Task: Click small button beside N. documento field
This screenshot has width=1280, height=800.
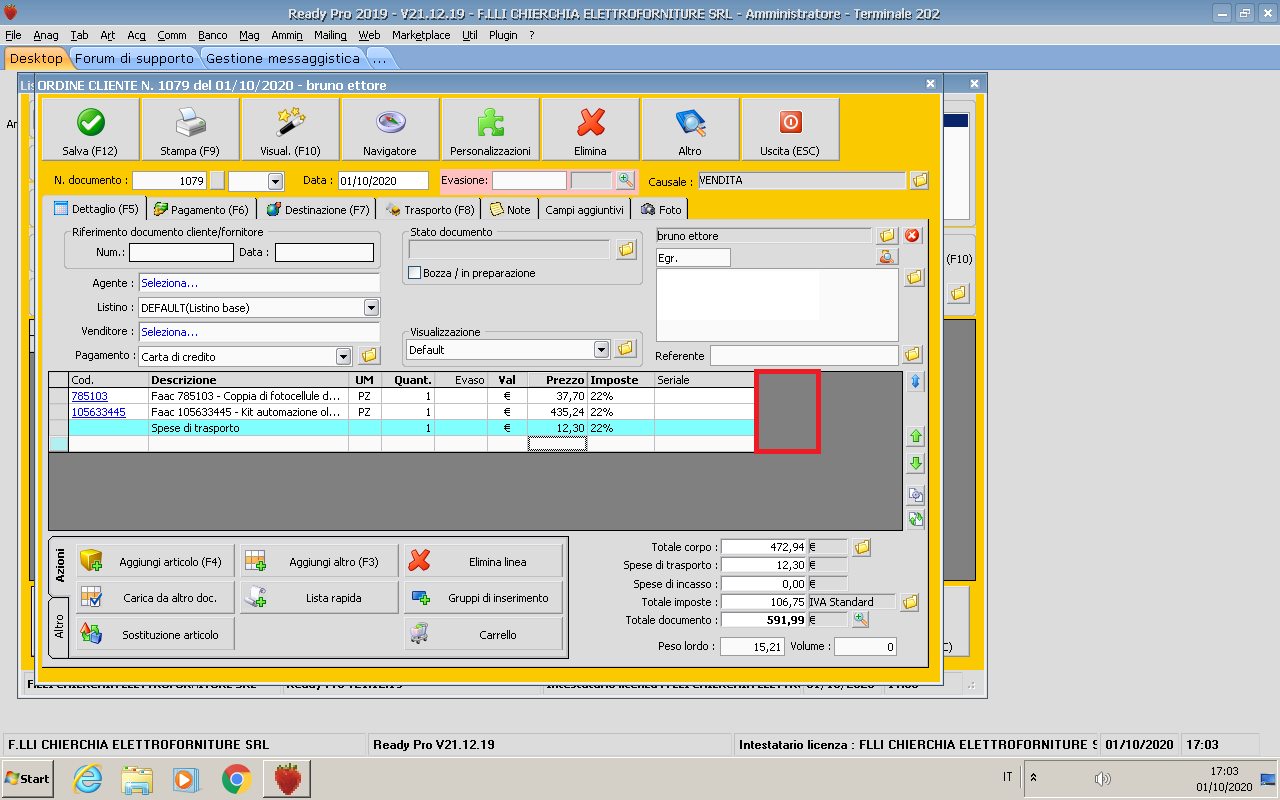Action: click(x=217, y=181)
